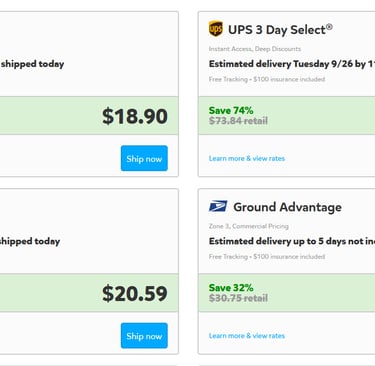Open Learn more link under UPS 3 Day Select
The width and height of the screenshot is (375, 366).
tap(247, 158)
